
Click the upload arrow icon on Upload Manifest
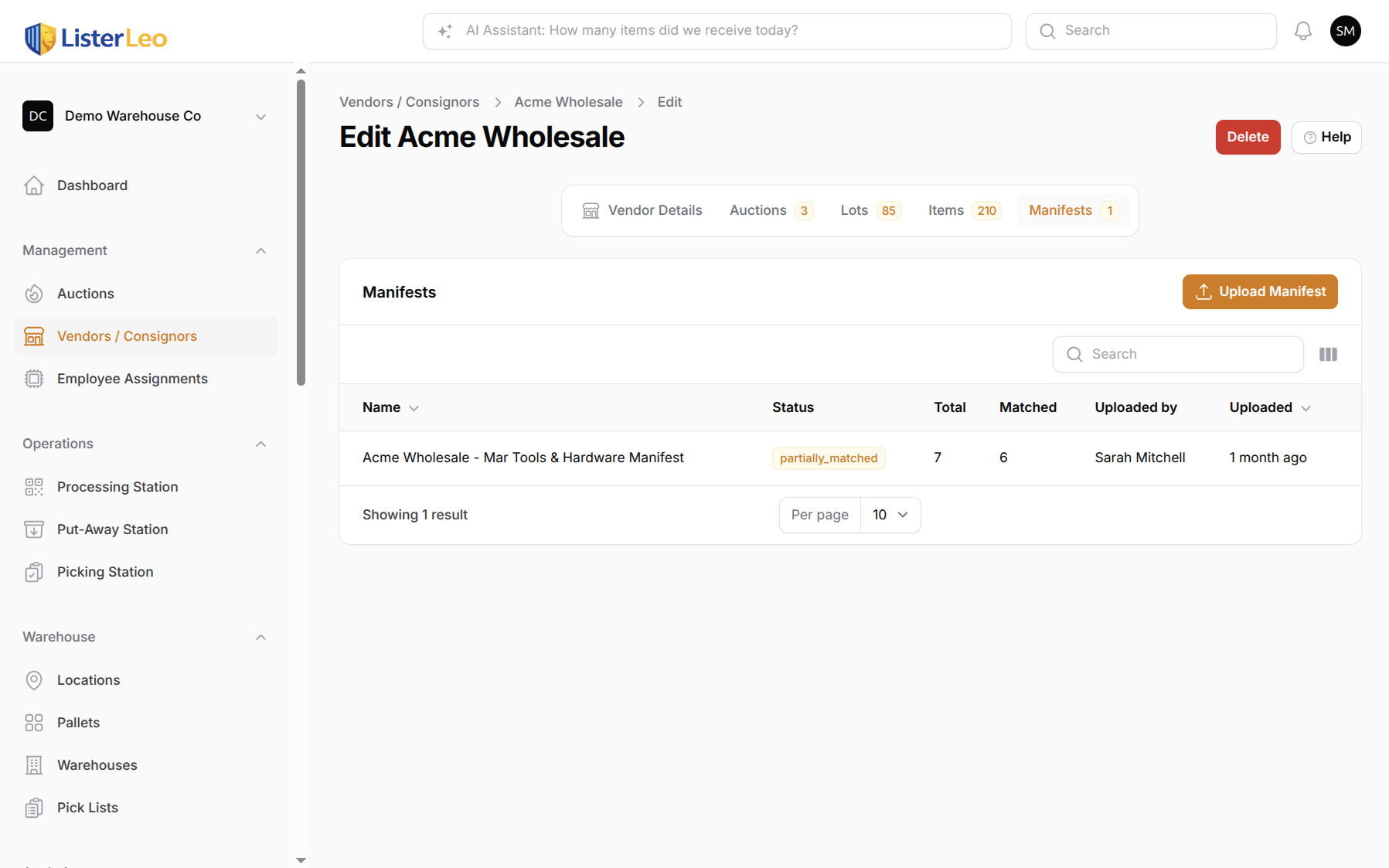point(1203,291)
